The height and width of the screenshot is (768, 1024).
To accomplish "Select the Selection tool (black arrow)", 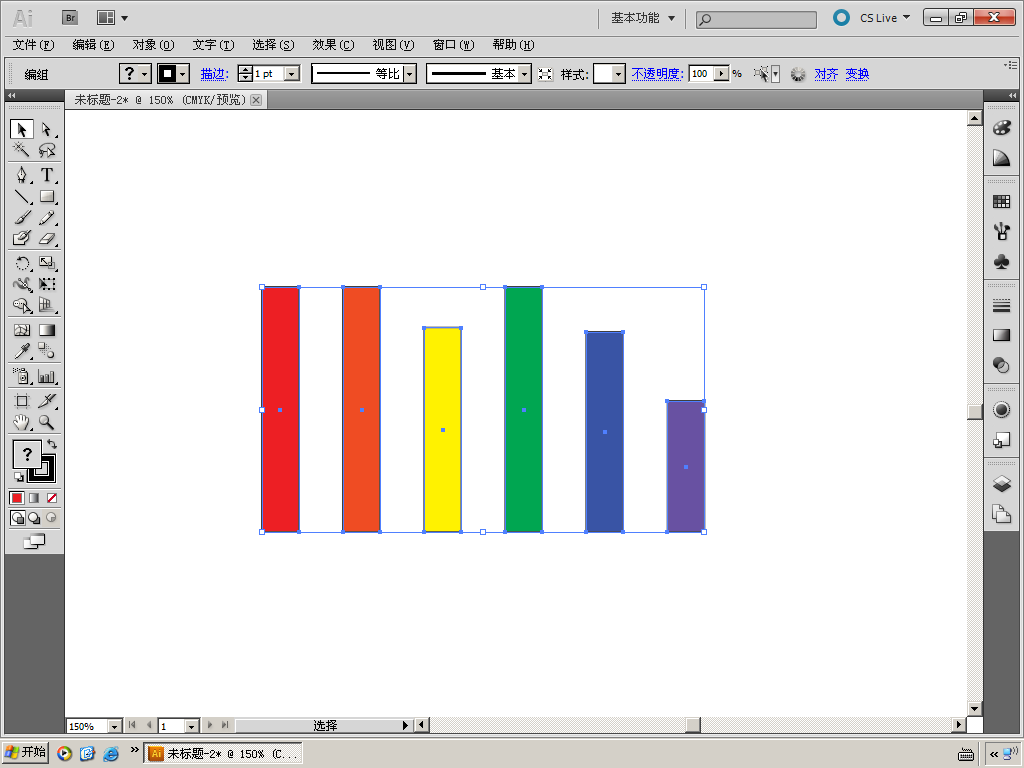I will click(22, 129).
